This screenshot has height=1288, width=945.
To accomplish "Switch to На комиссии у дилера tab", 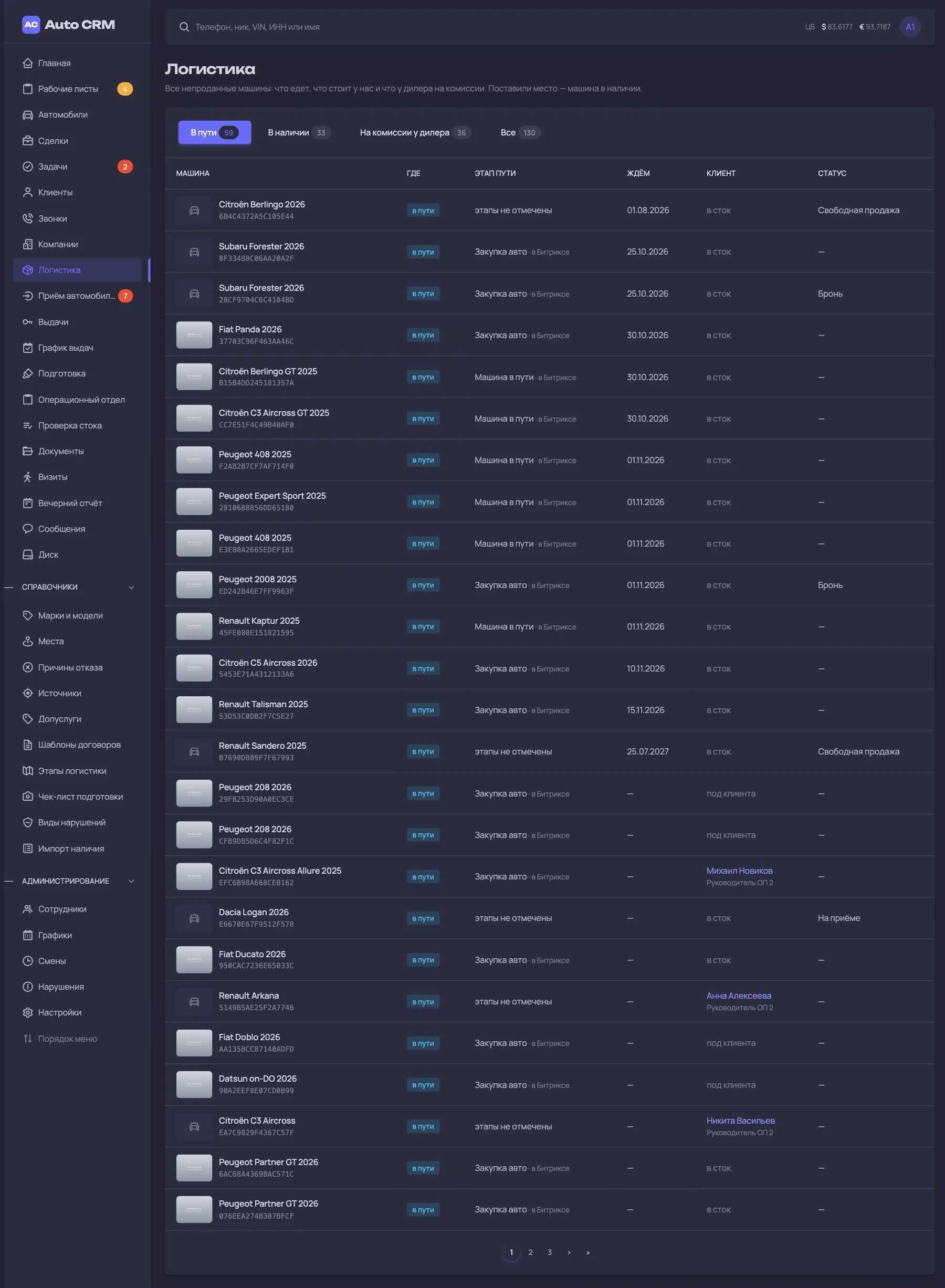I will coord(415,133).
